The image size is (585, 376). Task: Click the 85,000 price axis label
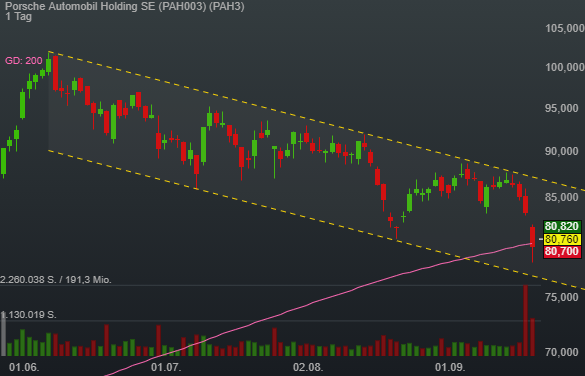[563, 197]
